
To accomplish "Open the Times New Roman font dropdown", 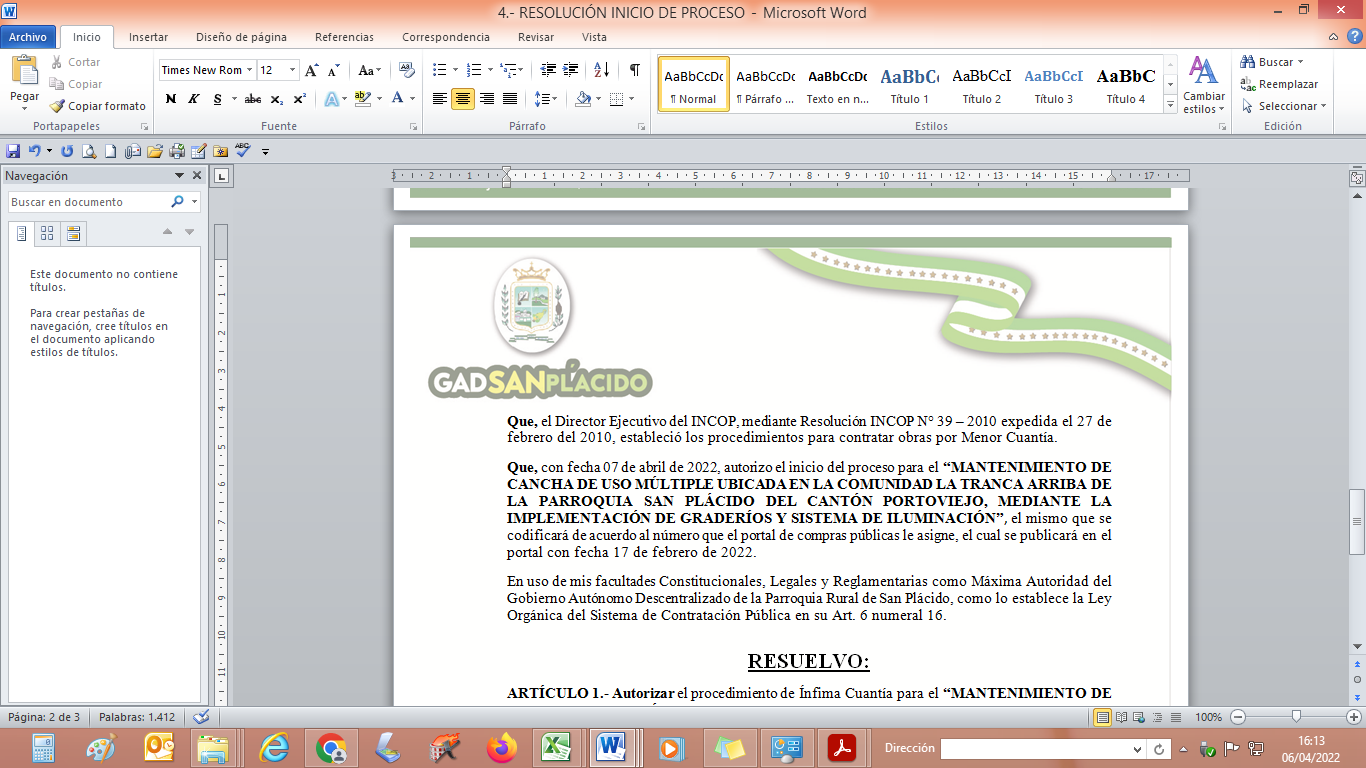I will (x=206, y=70).
